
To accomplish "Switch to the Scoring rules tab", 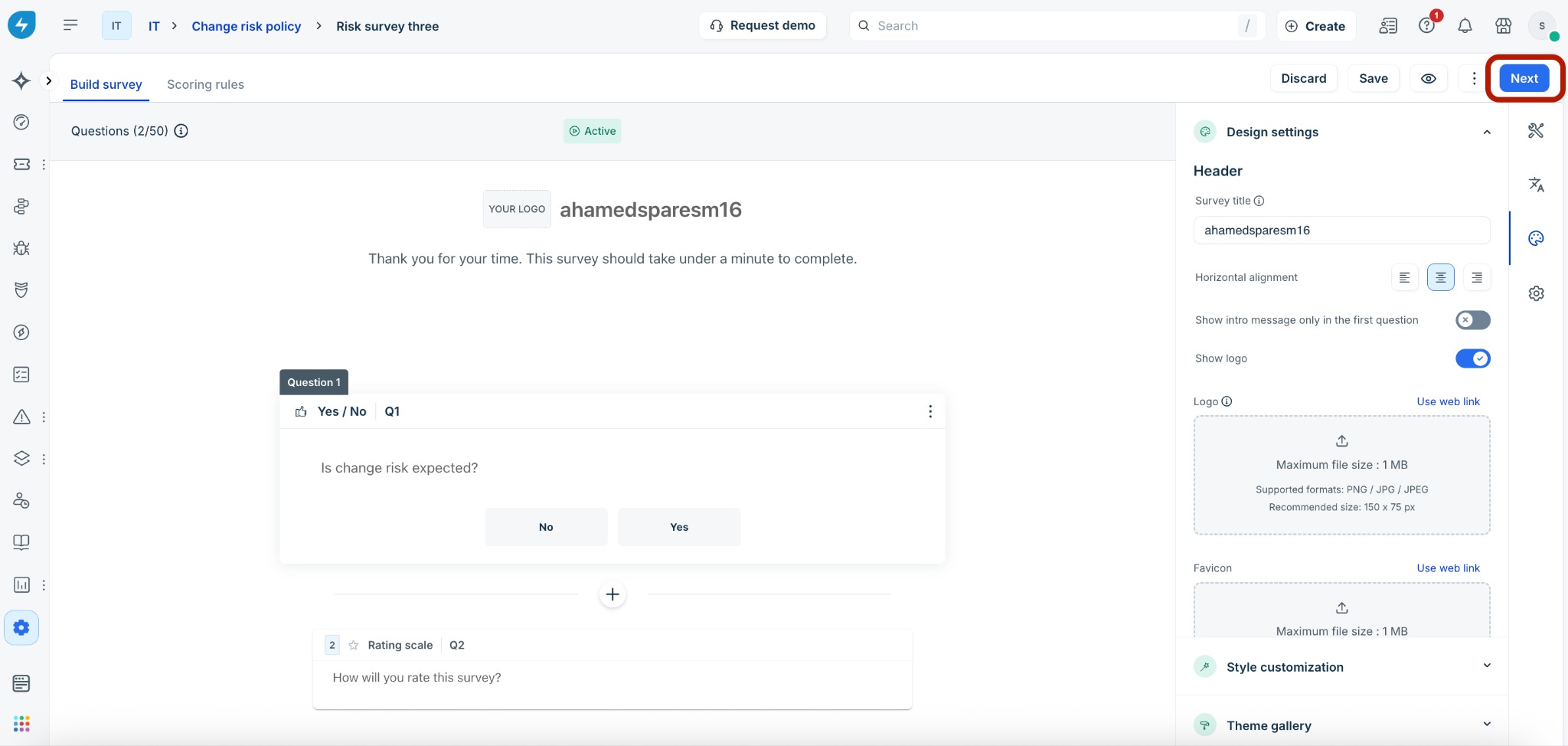I will (205, 84).
